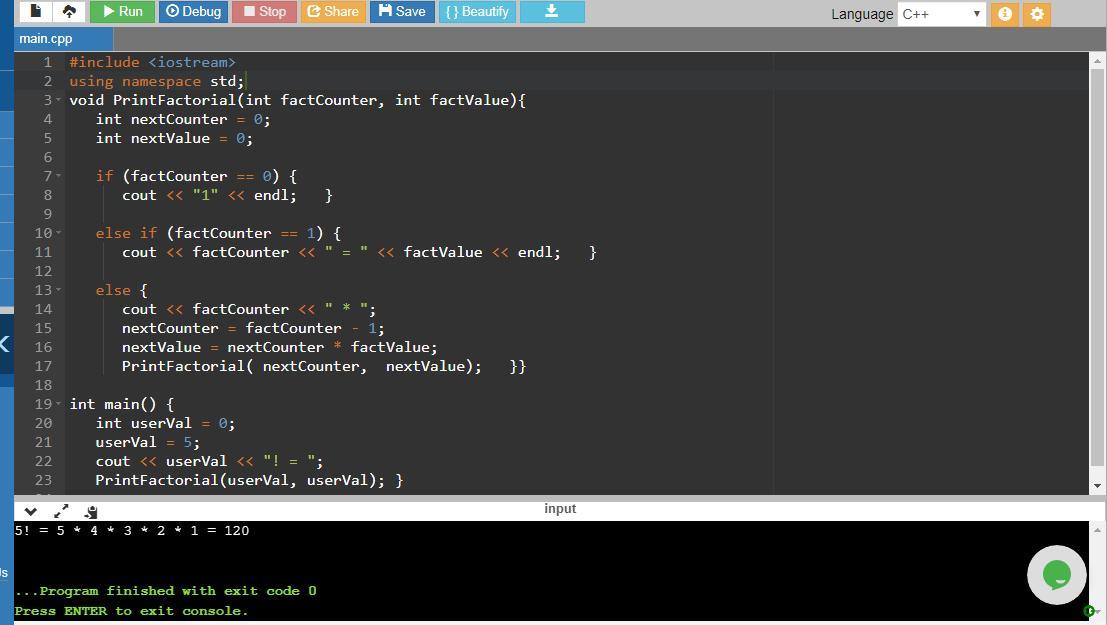1107x625 pixels.
Task: Switch to the main.cpp tab
Action: tap(47, 38)
